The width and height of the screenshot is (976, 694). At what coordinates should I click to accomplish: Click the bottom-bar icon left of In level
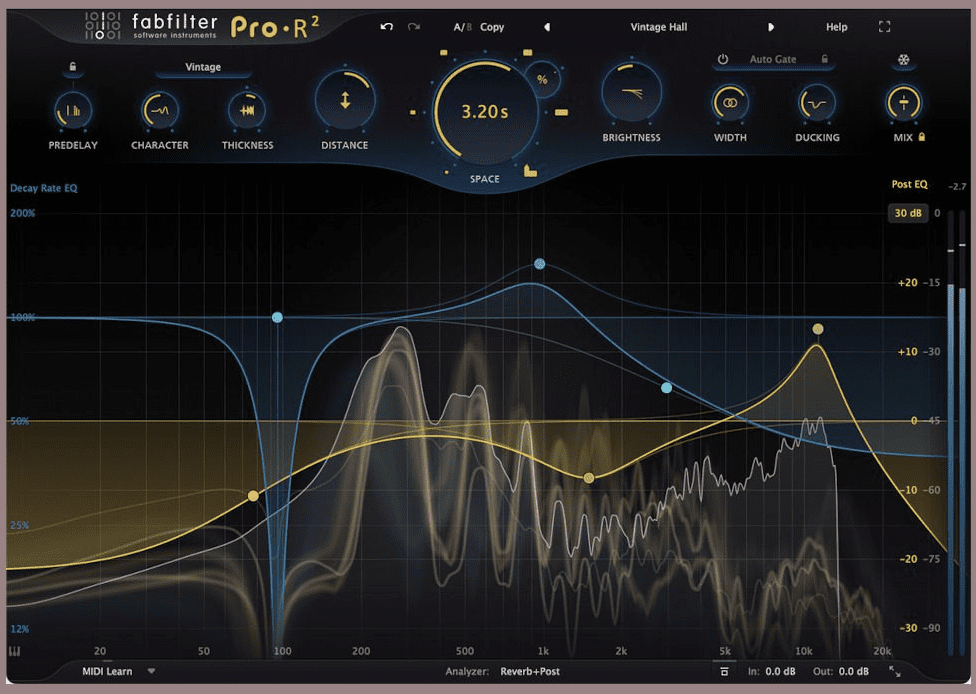point(724,672)
